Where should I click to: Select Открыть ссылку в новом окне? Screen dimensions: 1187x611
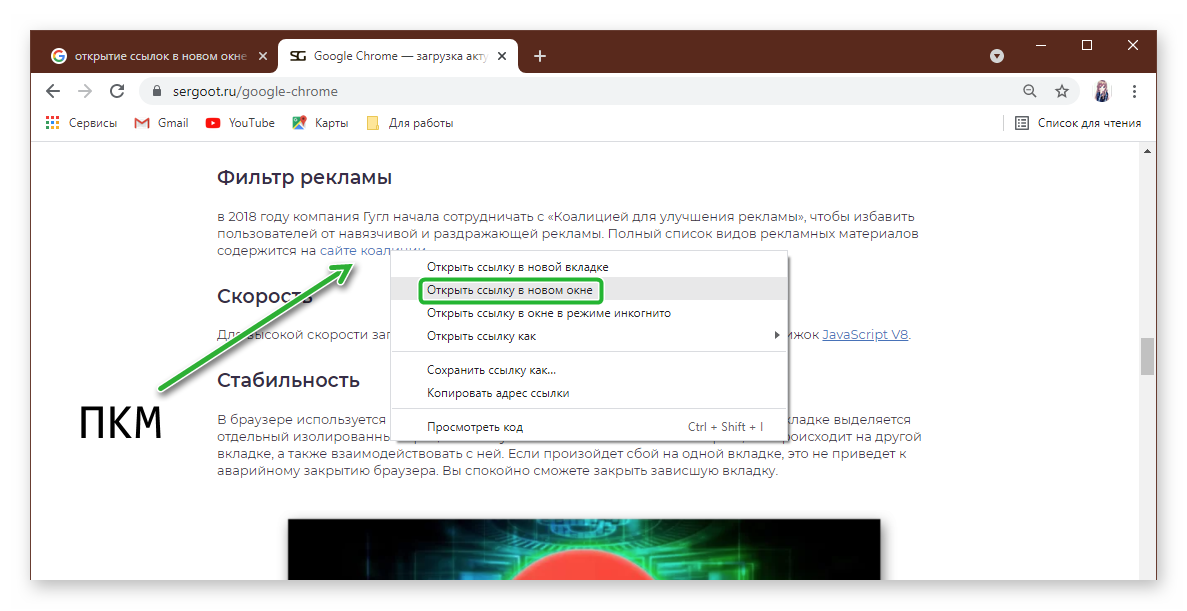point(510,291)
